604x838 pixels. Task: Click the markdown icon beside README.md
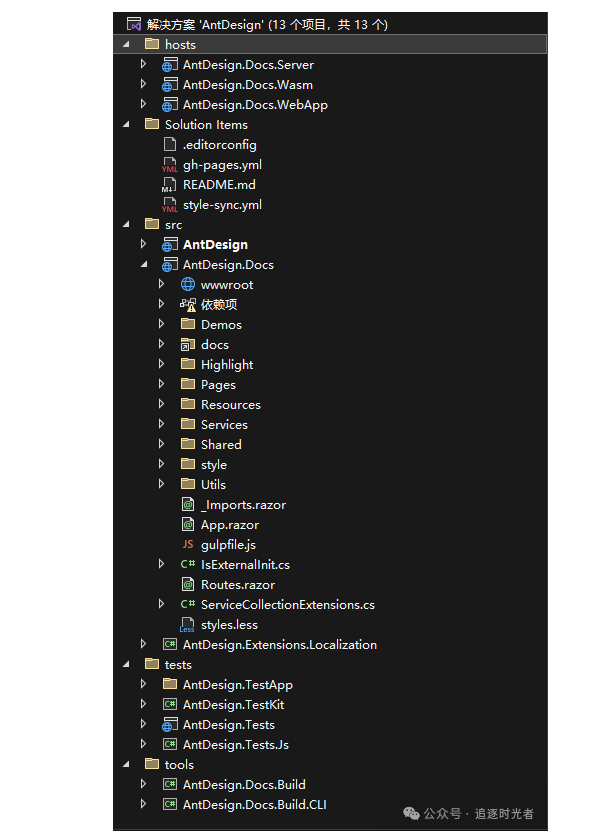[x=169, y=185]
